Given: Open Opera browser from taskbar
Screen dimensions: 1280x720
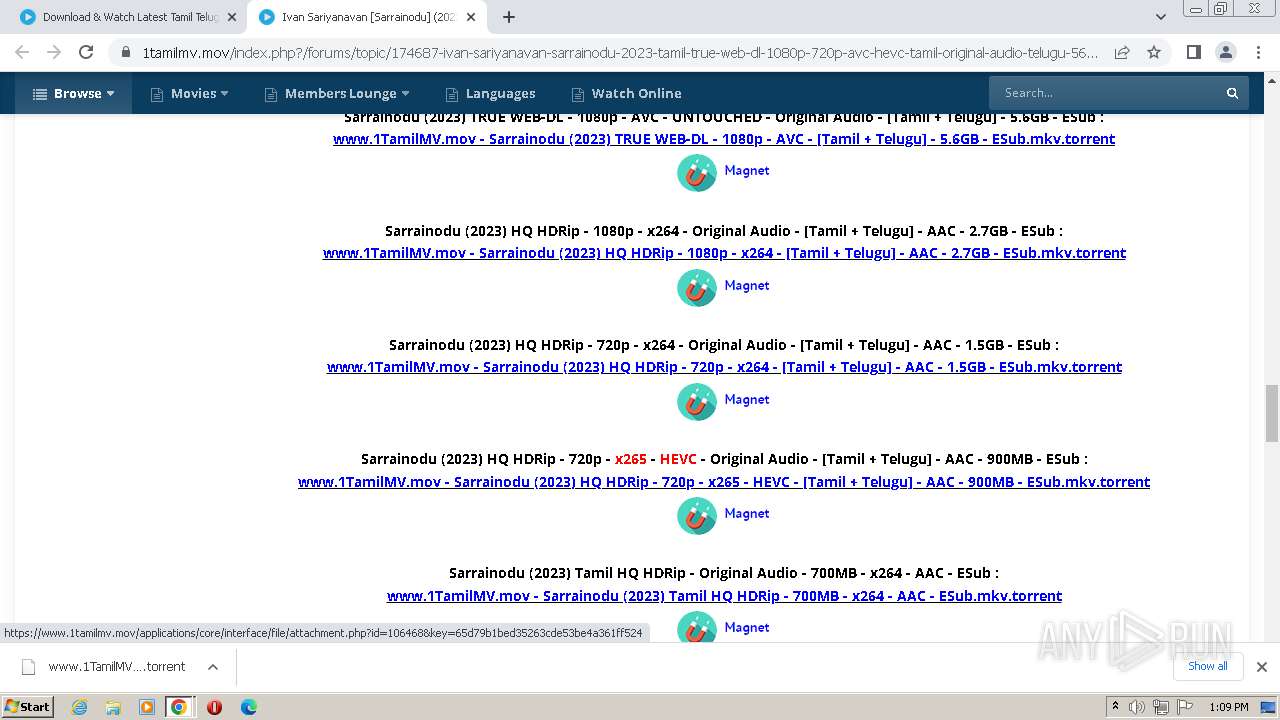Looking at the screenshot, I should [x=214, y=707].
